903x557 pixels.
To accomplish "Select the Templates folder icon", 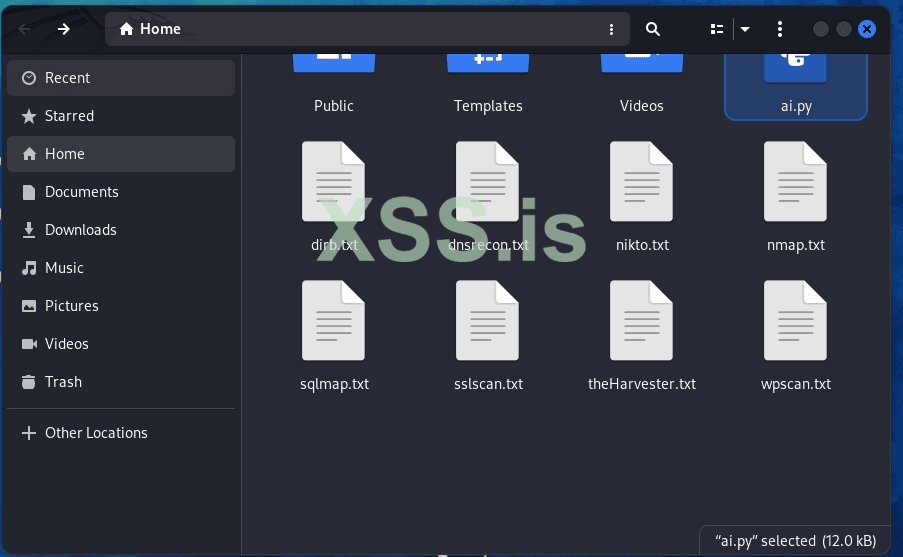I will (x=488, y=63).
